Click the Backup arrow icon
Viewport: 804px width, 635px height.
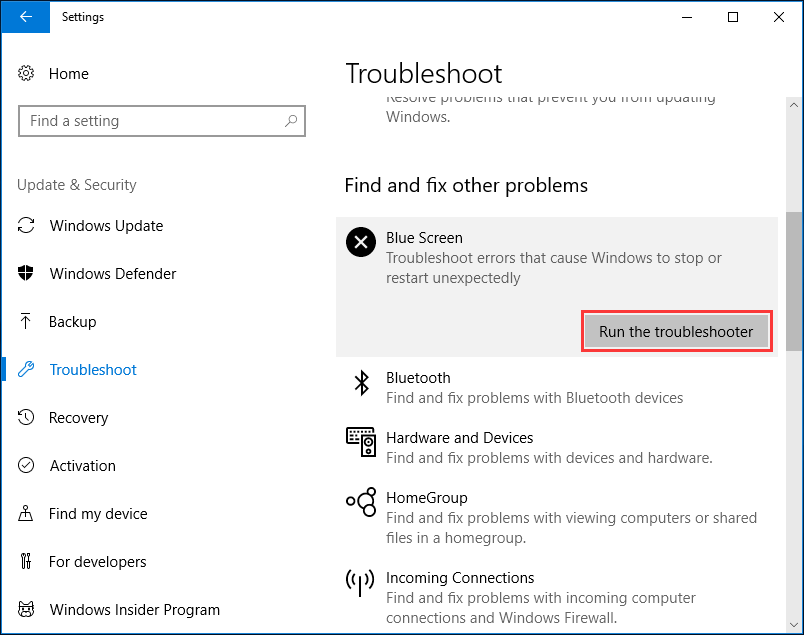pyautogui.click(x=26, y=321)
